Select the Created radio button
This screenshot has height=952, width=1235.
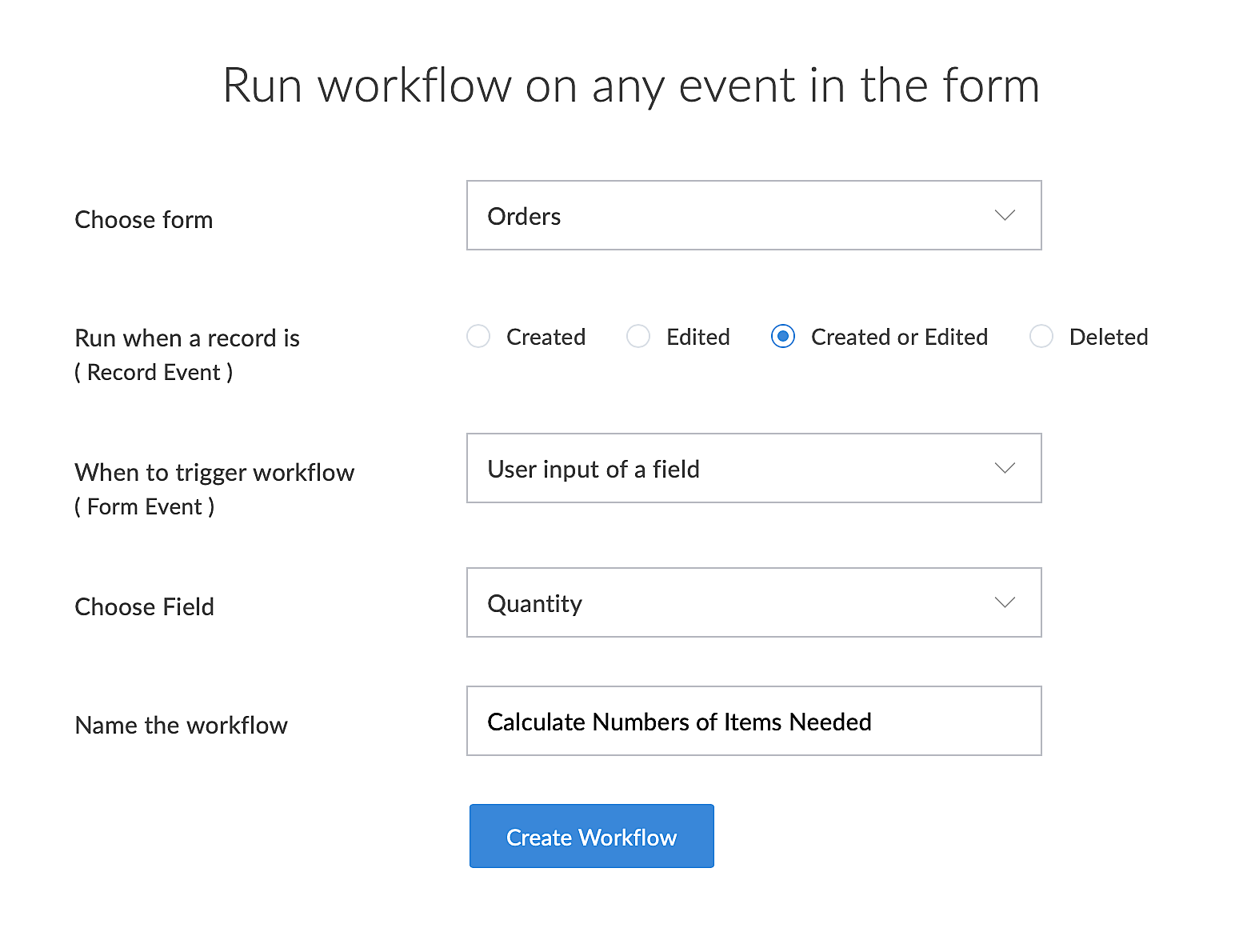(x=478, y=337)
